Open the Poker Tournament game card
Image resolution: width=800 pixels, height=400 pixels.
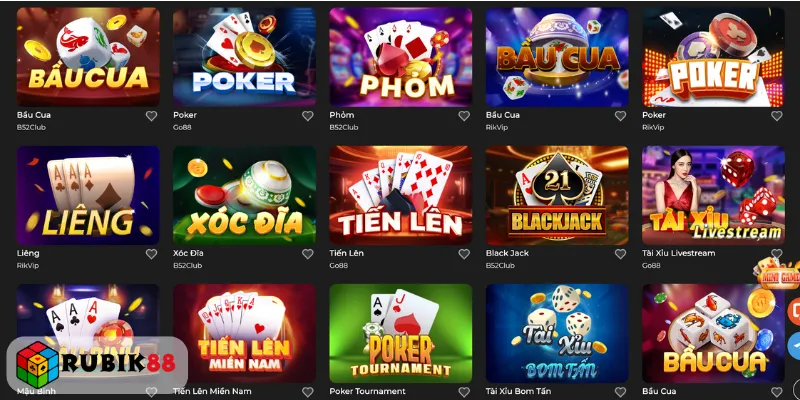click(401, 333)
